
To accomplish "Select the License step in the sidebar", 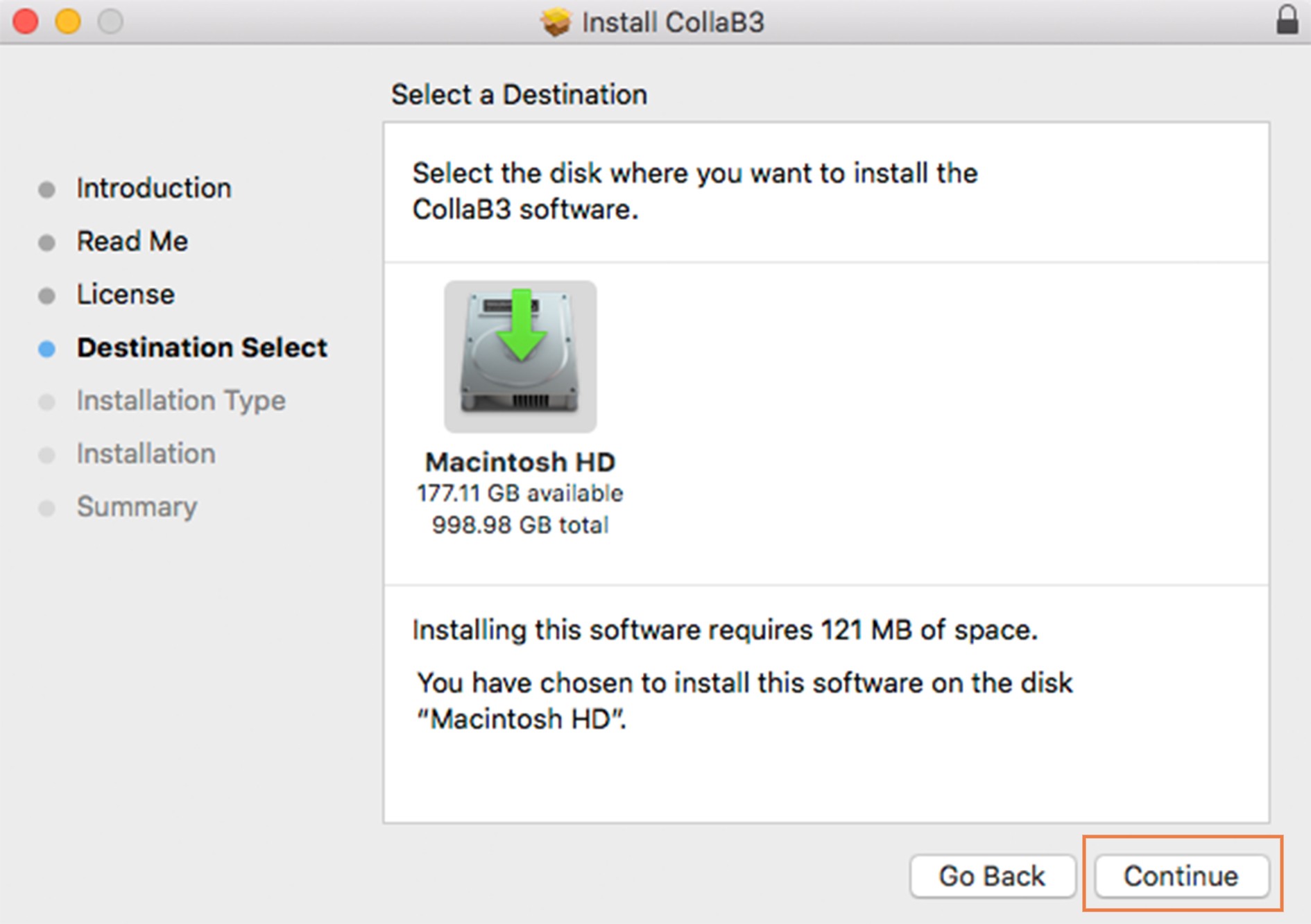I will pyautogui.click(x=126, y=295).
